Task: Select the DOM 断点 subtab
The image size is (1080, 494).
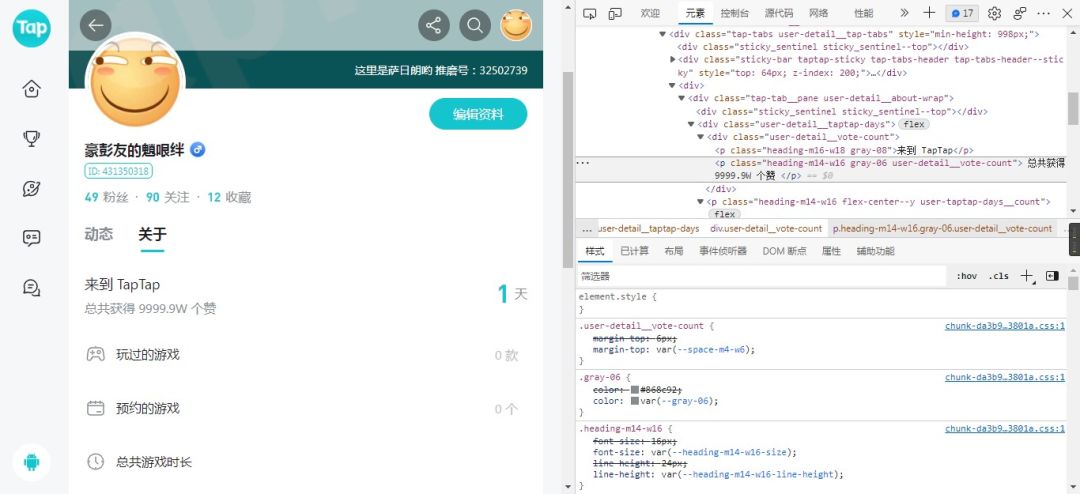Action: (x=784, y=251)
